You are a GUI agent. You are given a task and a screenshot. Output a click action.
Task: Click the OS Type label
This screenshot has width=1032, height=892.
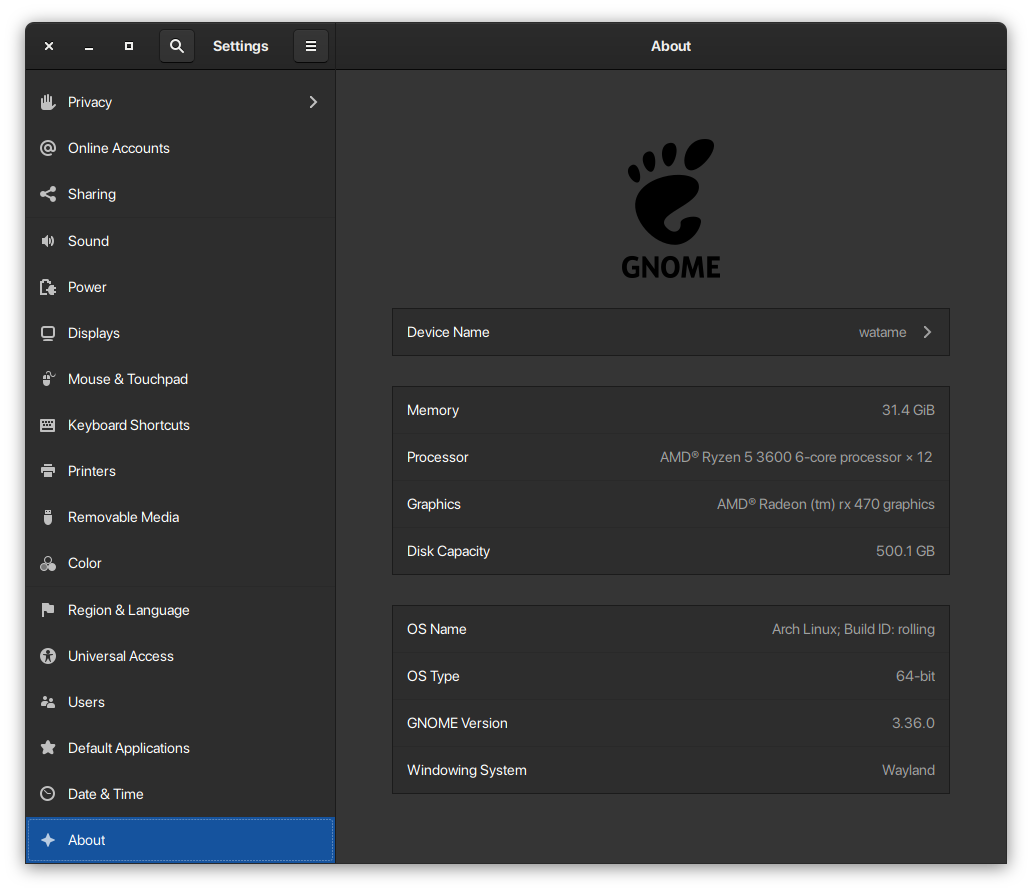(x=433, y=677)
